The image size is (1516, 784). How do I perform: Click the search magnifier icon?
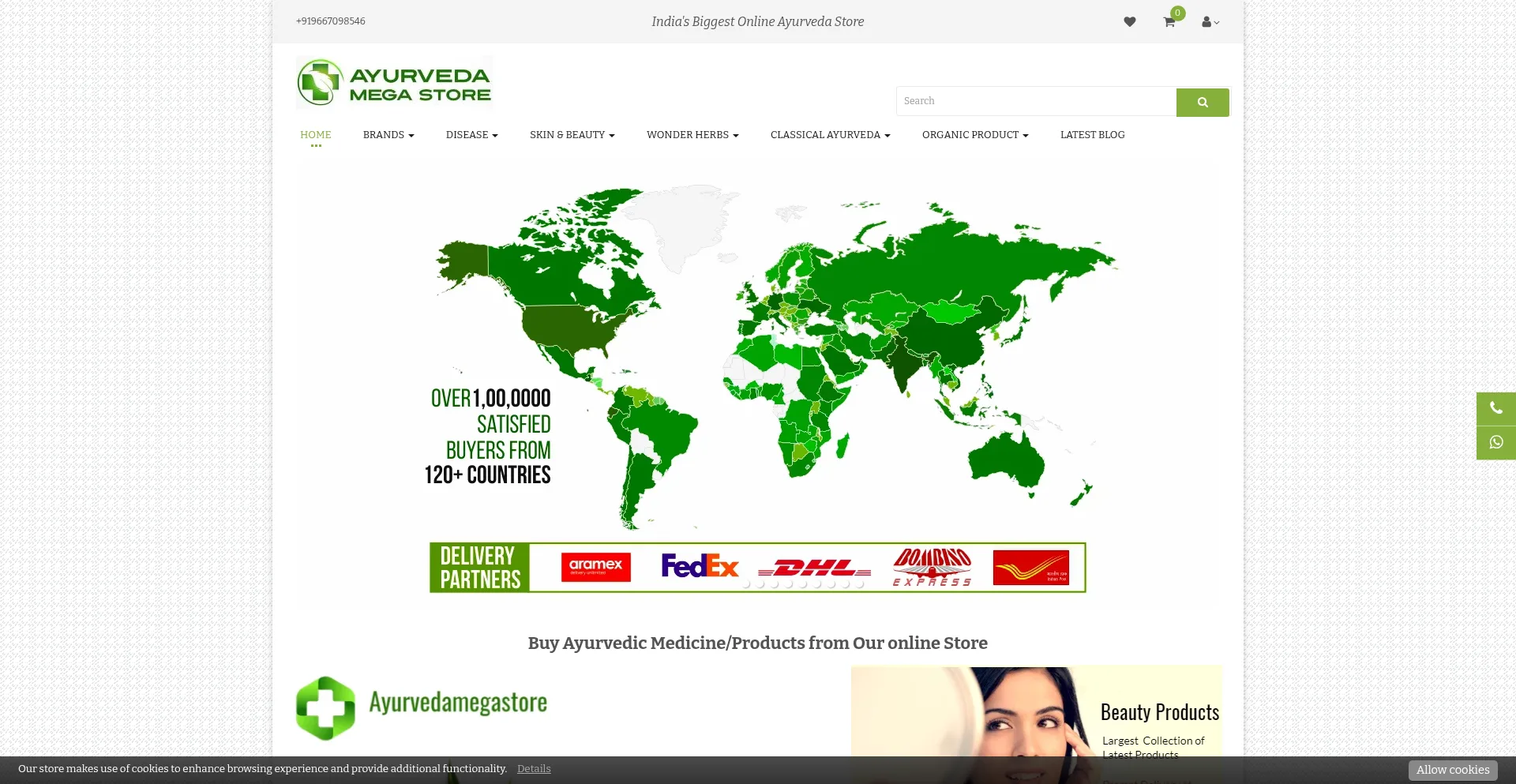pyautogui.click(x=1202, y=102)
